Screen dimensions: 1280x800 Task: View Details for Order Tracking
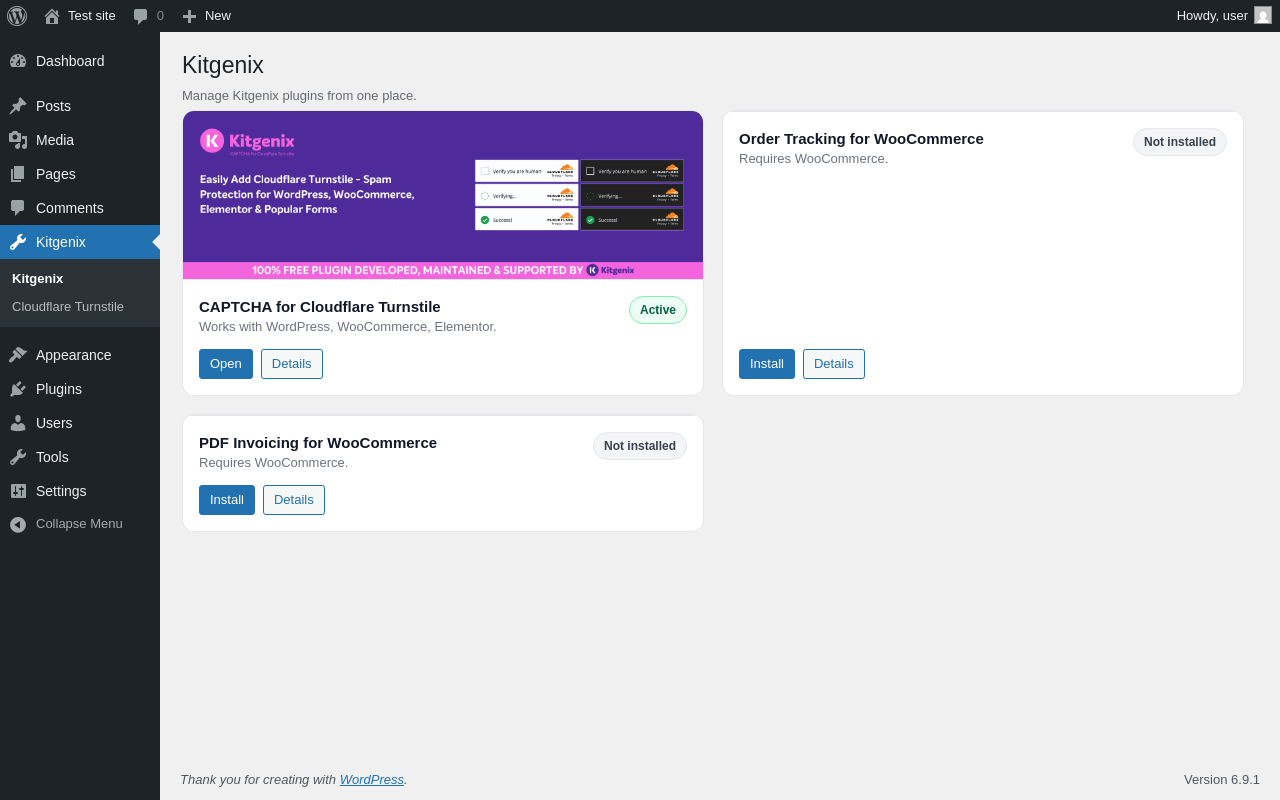point(834,364)
